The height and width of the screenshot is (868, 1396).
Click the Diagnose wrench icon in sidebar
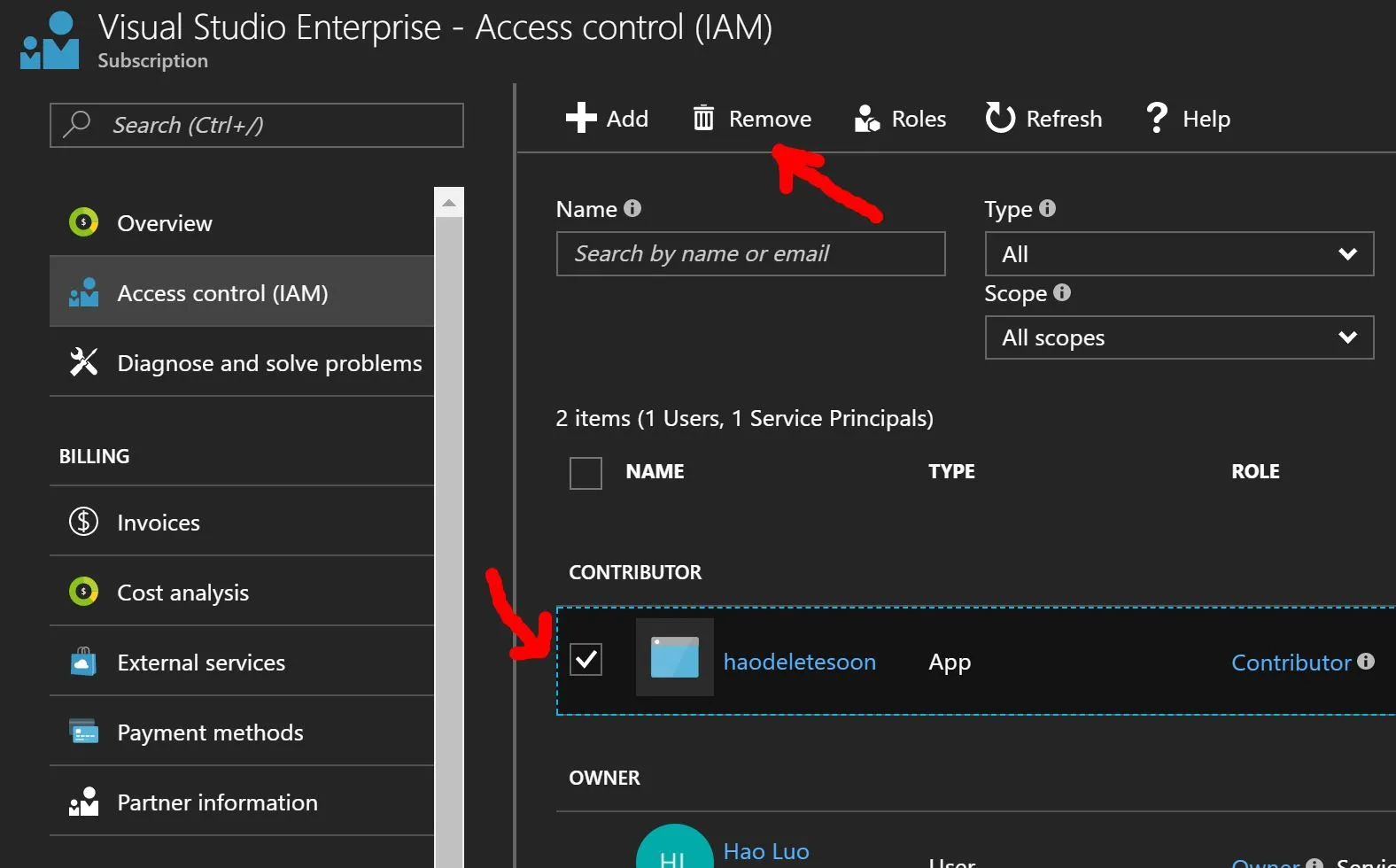pyautogui.click(x=83, y=361)
